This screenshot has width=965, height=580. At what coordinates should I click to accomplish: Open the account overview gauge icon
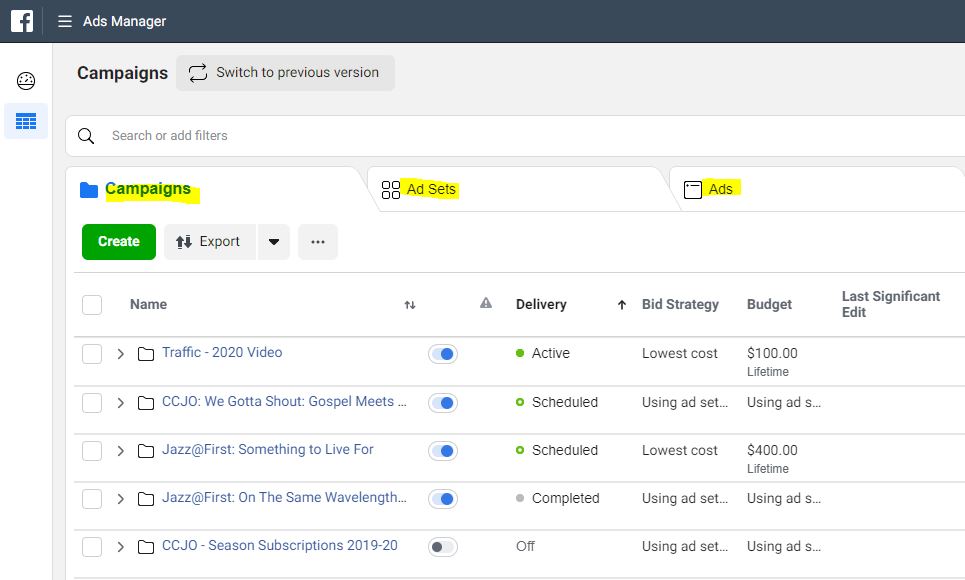(x=26, y=81)
